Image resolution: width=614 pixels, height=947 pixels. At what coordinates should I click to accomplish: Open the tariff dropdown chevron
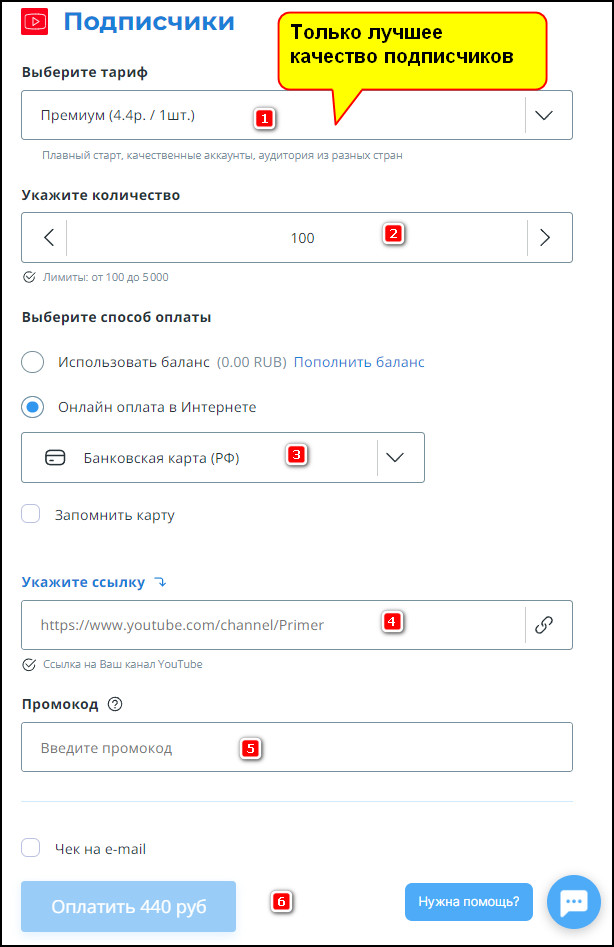(x=544, y=115)
